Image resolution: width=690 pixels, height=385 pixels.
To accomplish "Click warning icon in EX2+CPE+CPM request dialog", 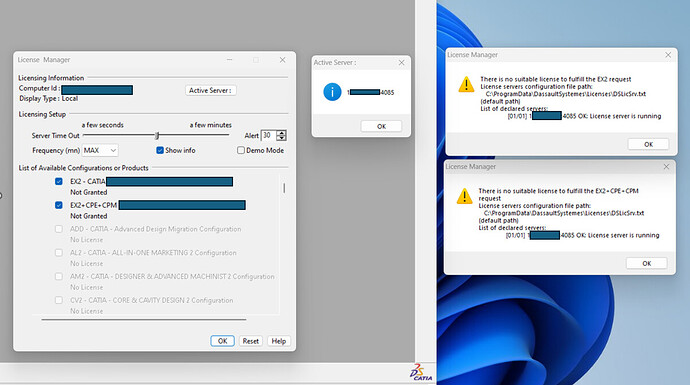I will click(464, 196).
